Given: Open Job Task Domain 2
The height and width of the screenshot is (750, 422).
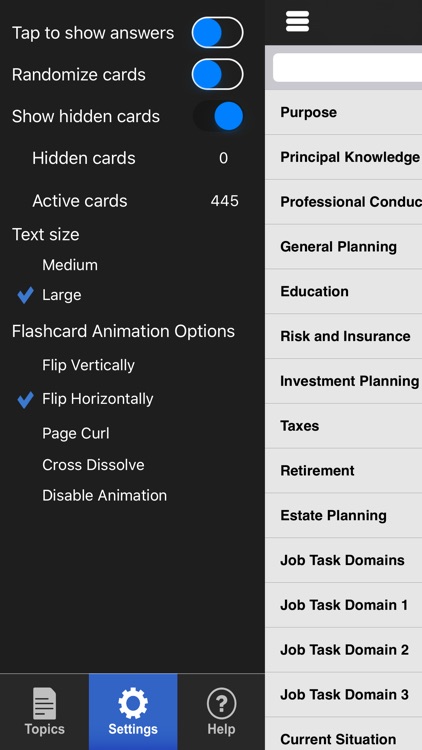Looking at the screenshot, I should (344, 650).
